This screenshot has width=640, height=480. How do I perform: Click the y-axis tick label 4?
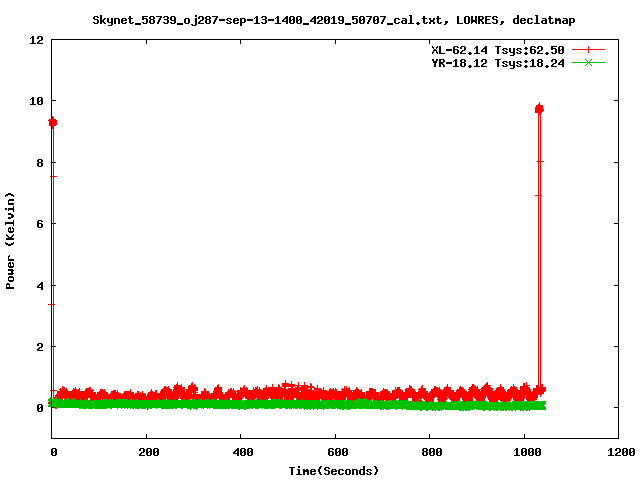(x=40, y=286)
